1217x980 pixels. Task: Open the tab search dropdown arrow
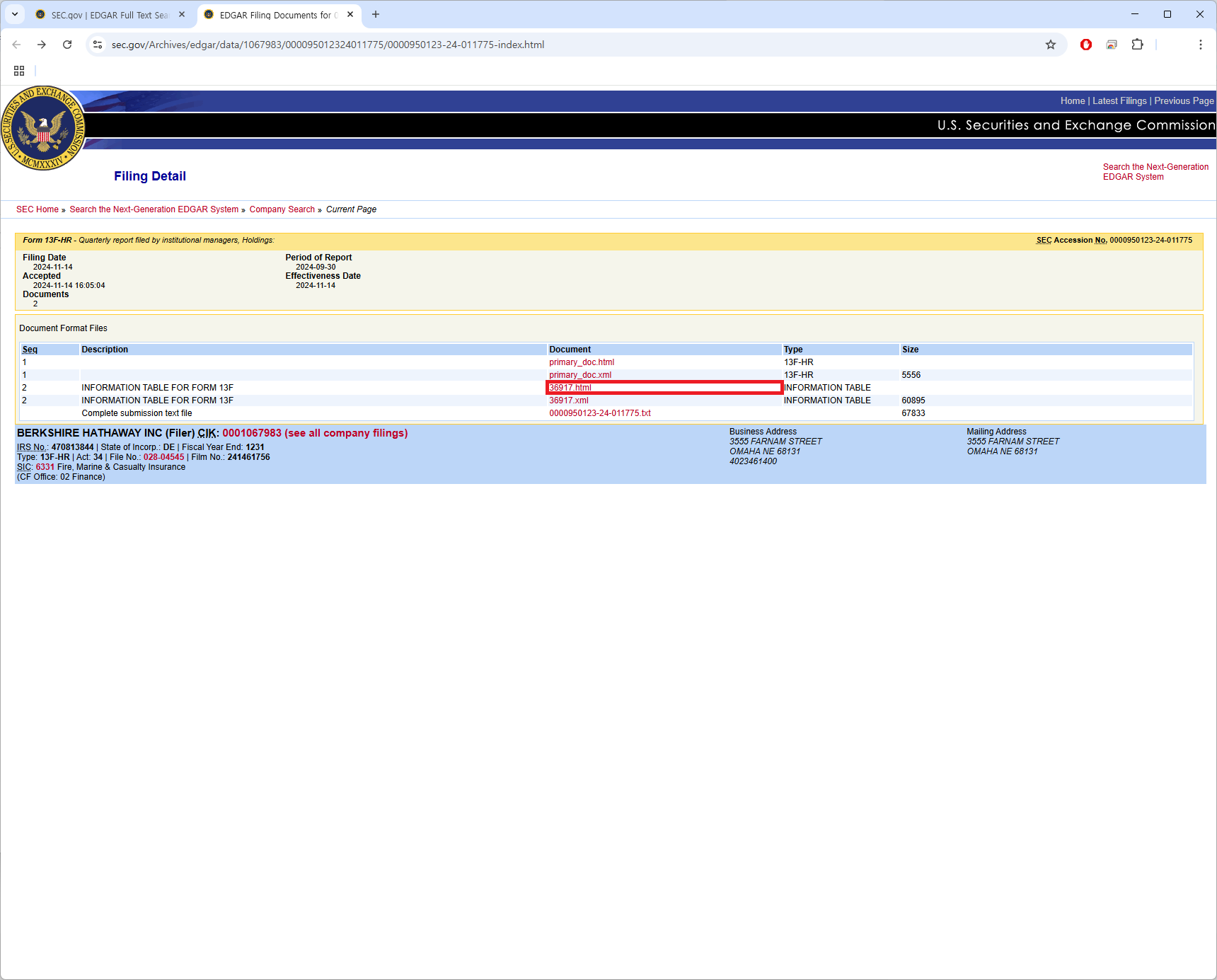[x=15, y=14]
